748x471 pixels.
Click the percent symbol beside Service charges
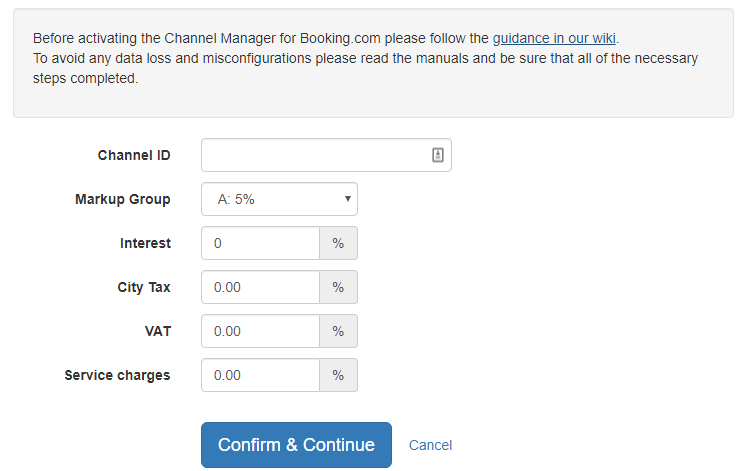pyautogui.click(x=338, y=375)
